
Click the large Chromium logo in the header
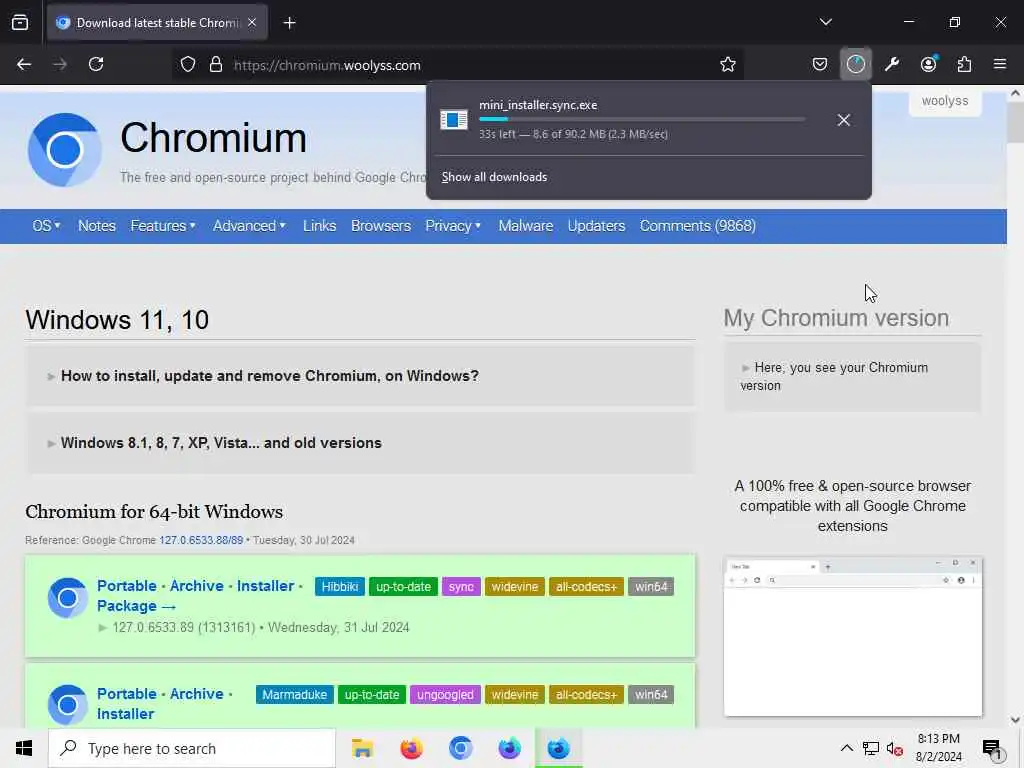pos(65,150)
